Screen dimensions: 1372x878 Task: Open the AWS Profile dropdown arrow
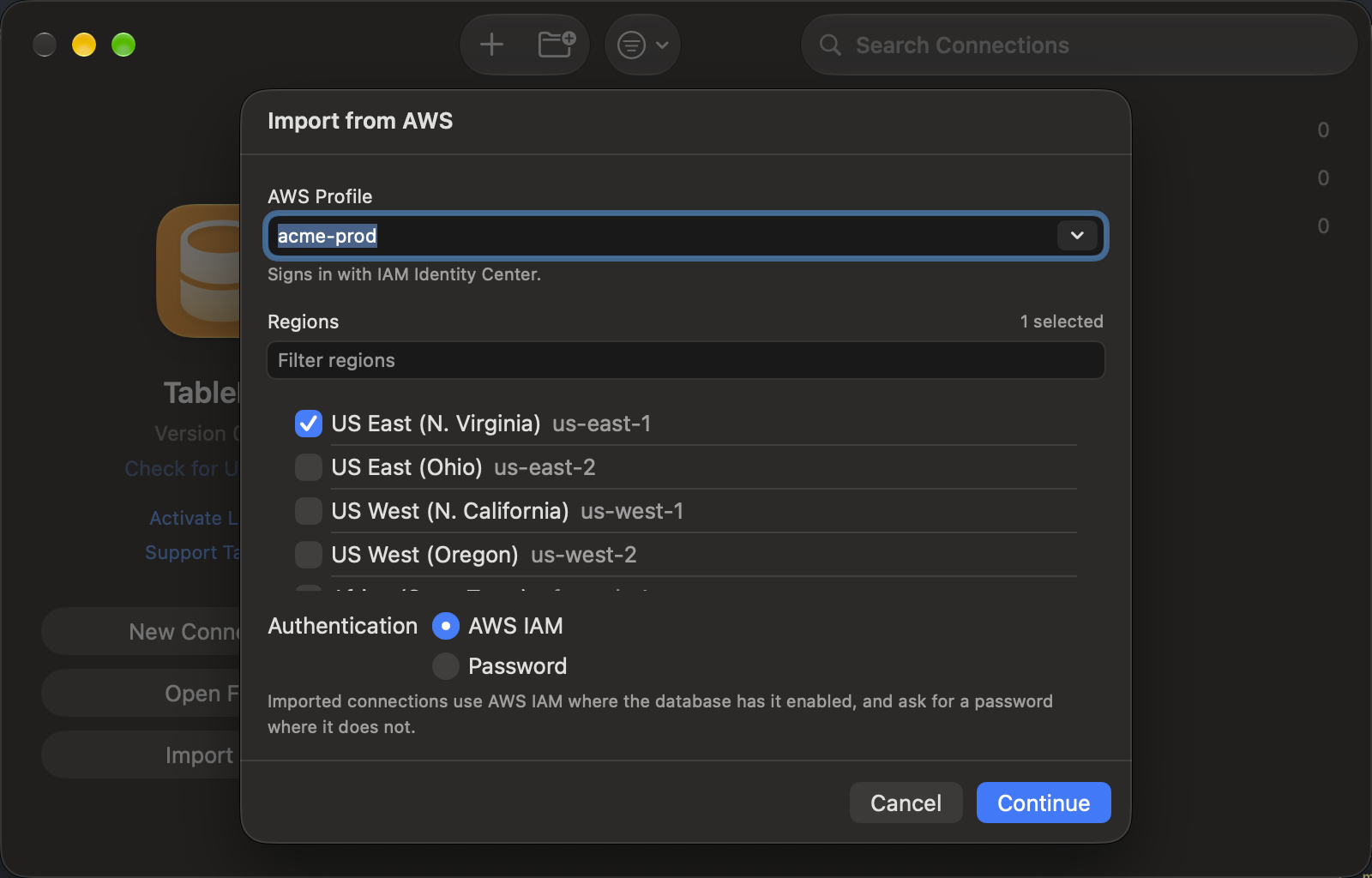tap(1077, 236)
